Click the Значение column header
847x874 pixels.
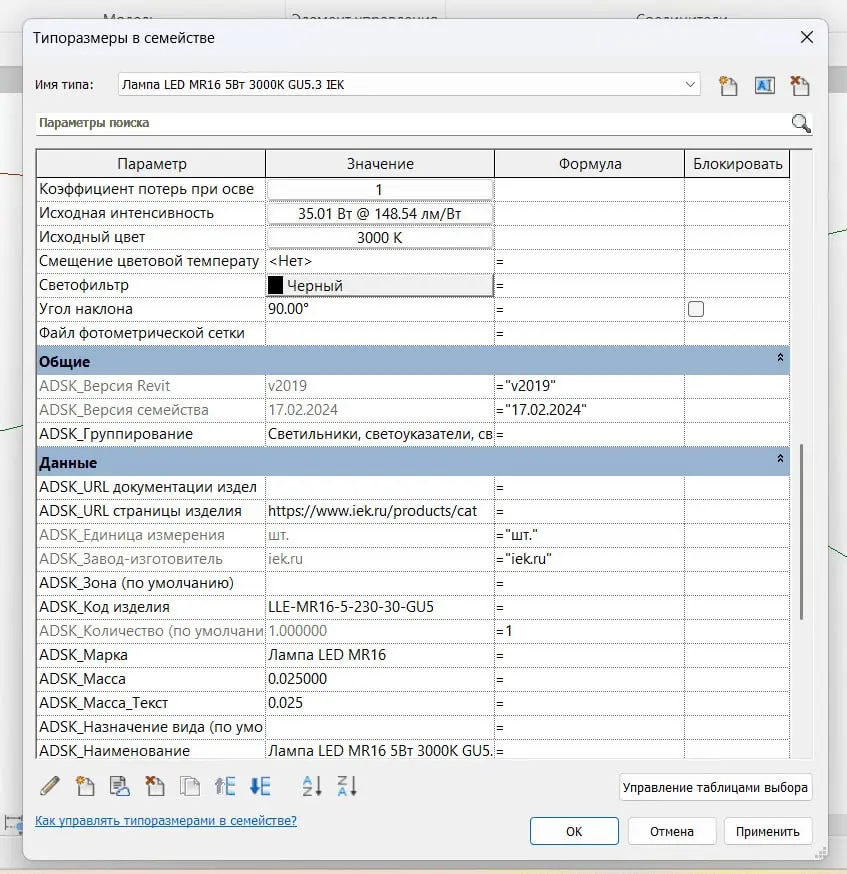380,164
